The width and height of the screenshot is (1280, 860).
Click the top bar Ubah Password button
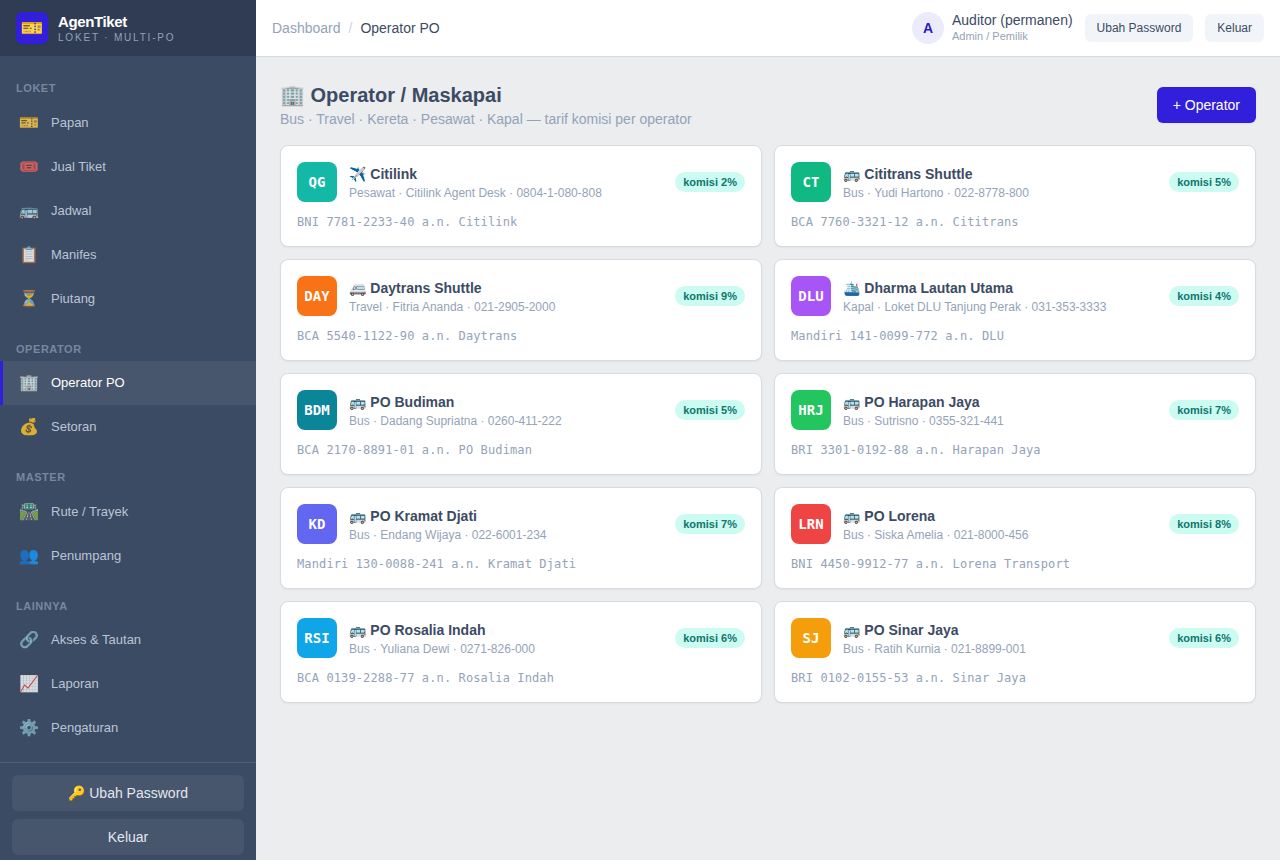tap(1139, 28)
